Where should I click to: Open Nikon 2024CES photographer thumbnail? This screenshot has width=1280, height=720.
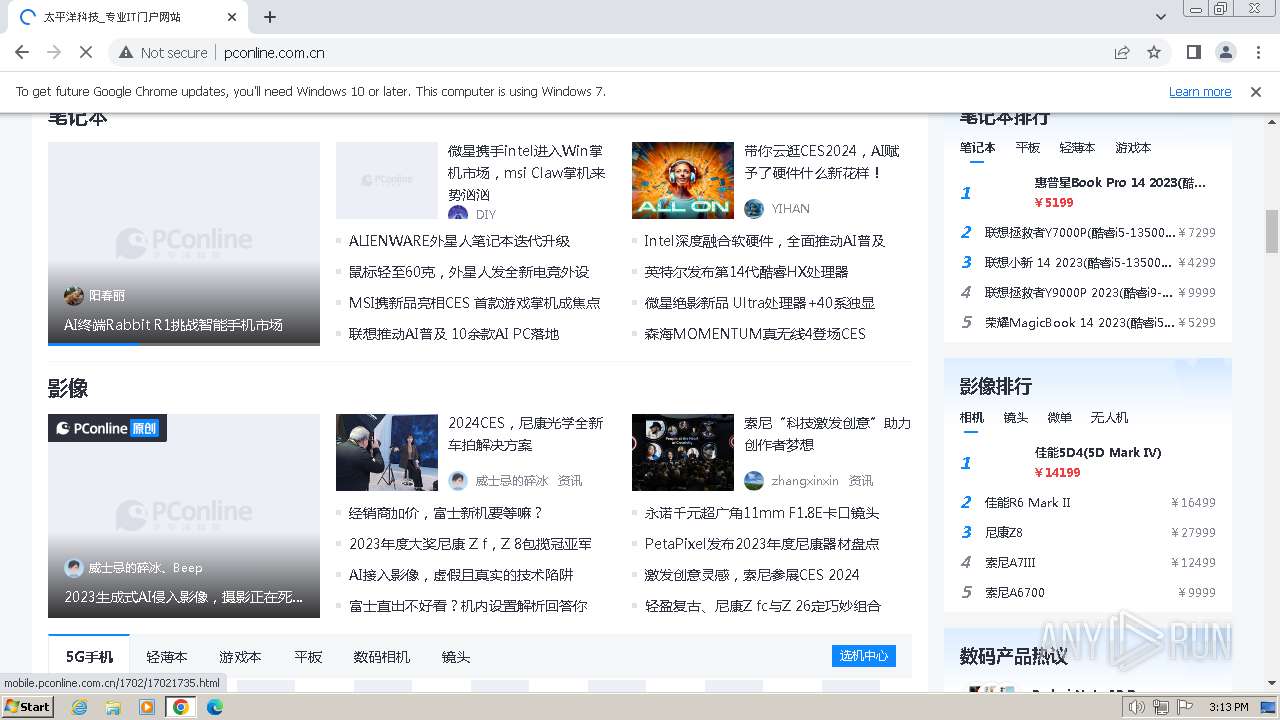click(x=387, y=452)
